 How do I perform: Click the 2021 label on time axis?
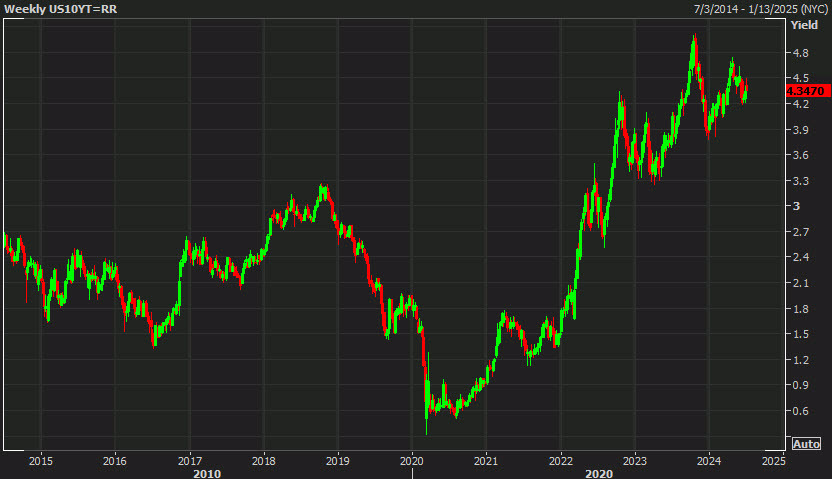pos(486,461)
